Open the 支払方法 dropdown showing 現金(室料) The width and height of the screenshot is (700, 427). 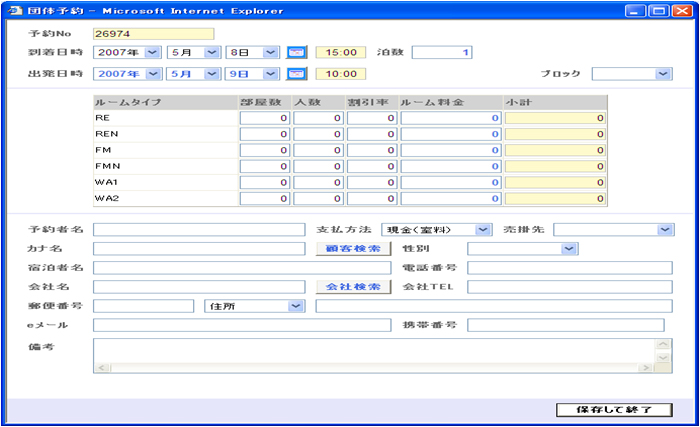437,230
